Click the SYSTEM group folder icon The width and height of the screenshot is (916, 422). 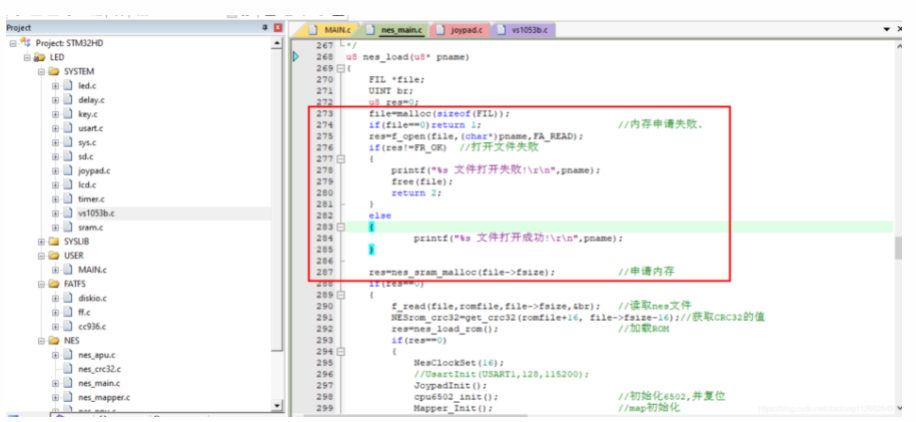[x=54, y=71]
